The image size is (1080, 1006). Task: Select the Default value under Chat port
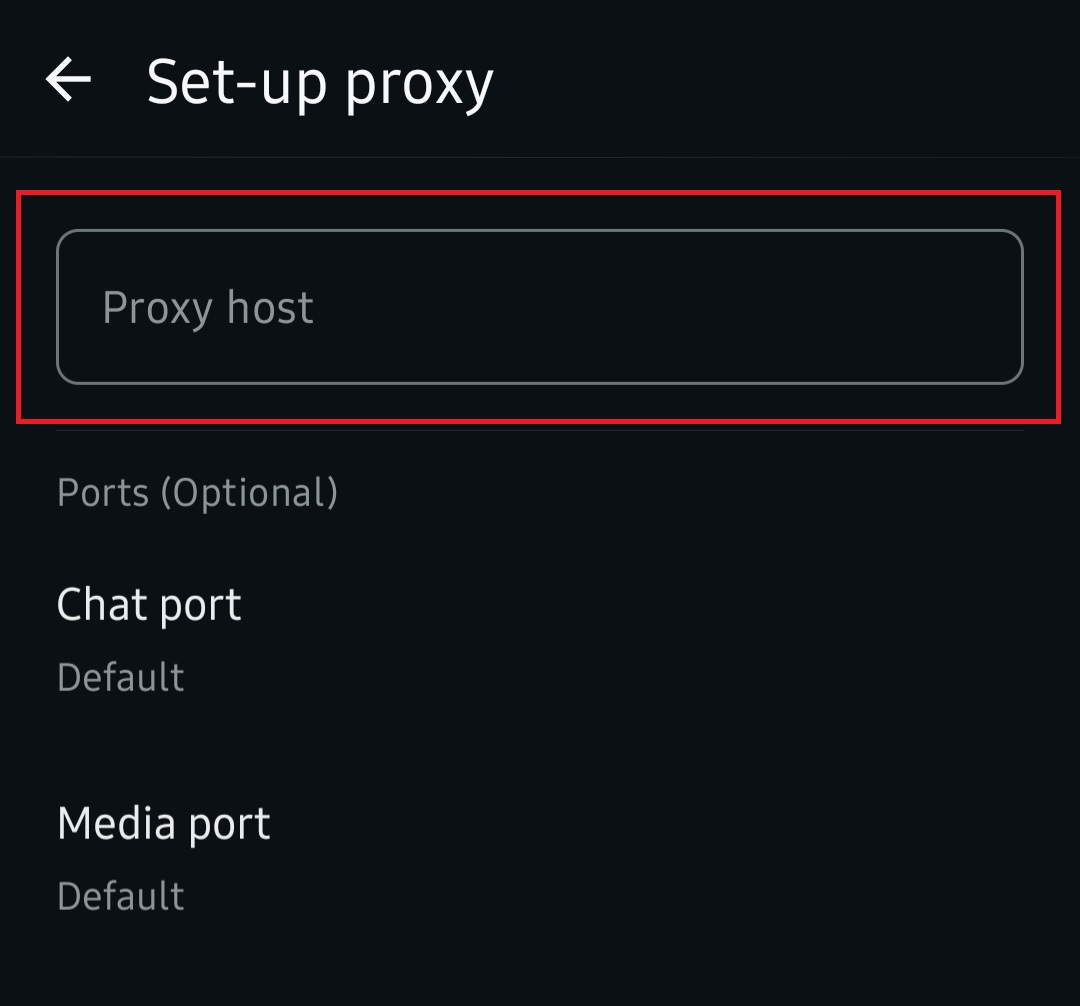click(121, 677)
